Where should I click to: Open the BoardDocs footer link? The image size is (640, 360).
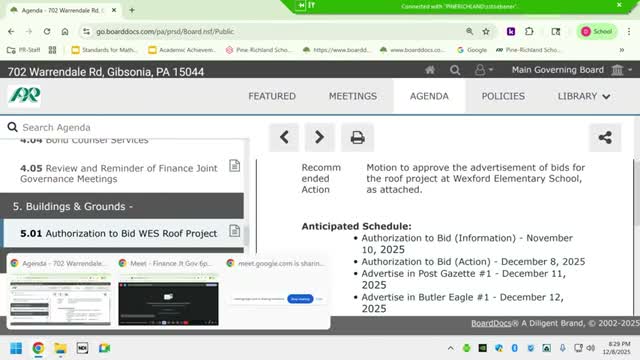491,323
